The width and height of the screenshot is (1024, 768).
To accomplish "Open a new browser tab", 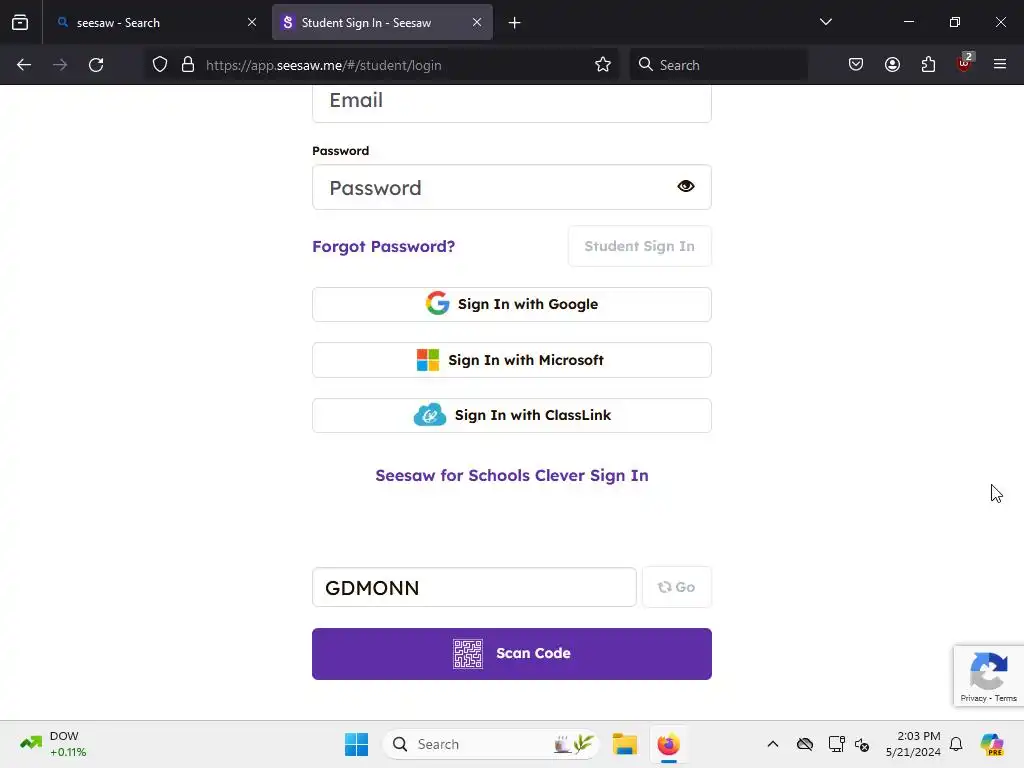I will pos(515,23).
